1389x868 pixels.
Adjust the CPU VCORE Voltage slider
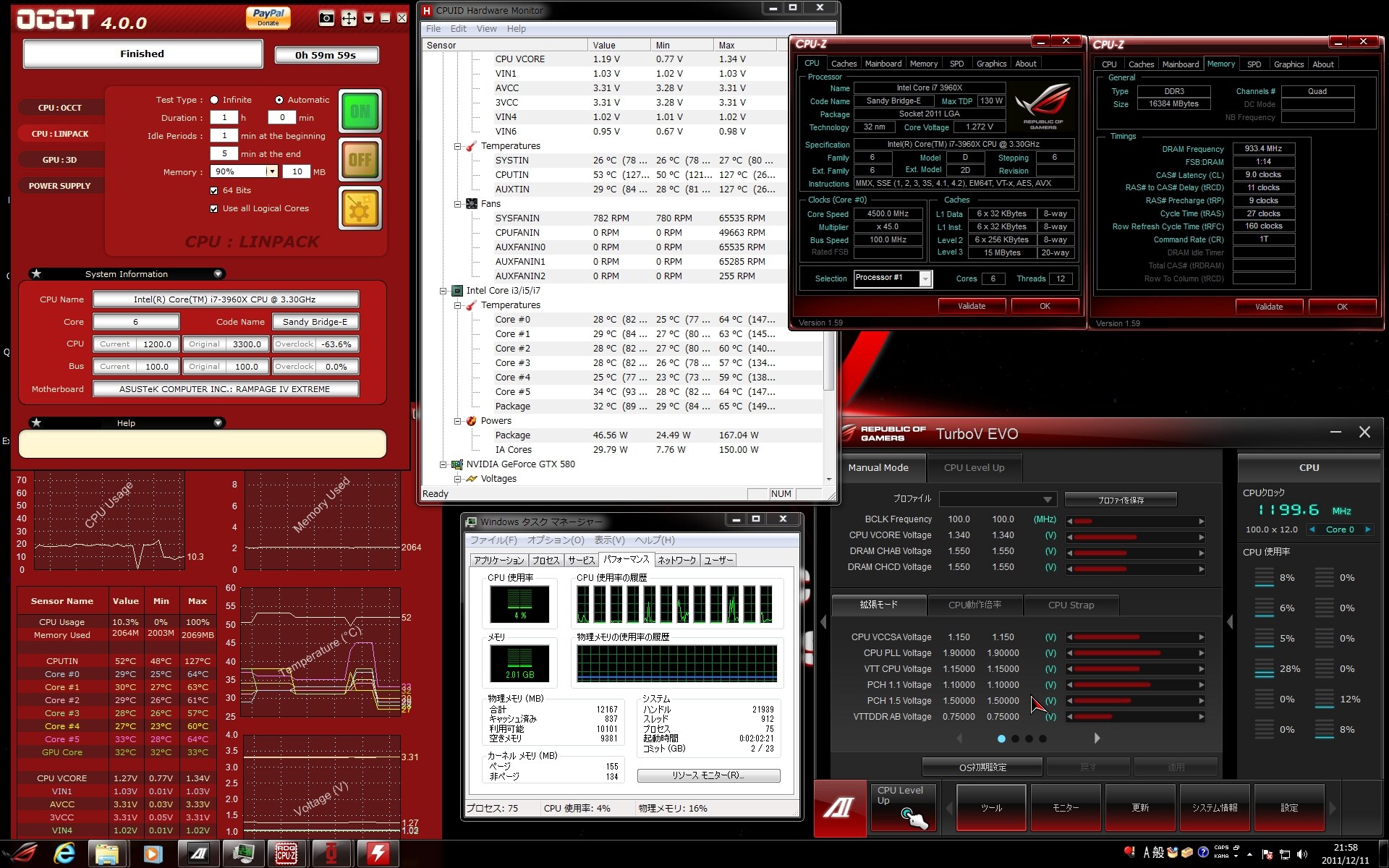[x=1134, y=537]
